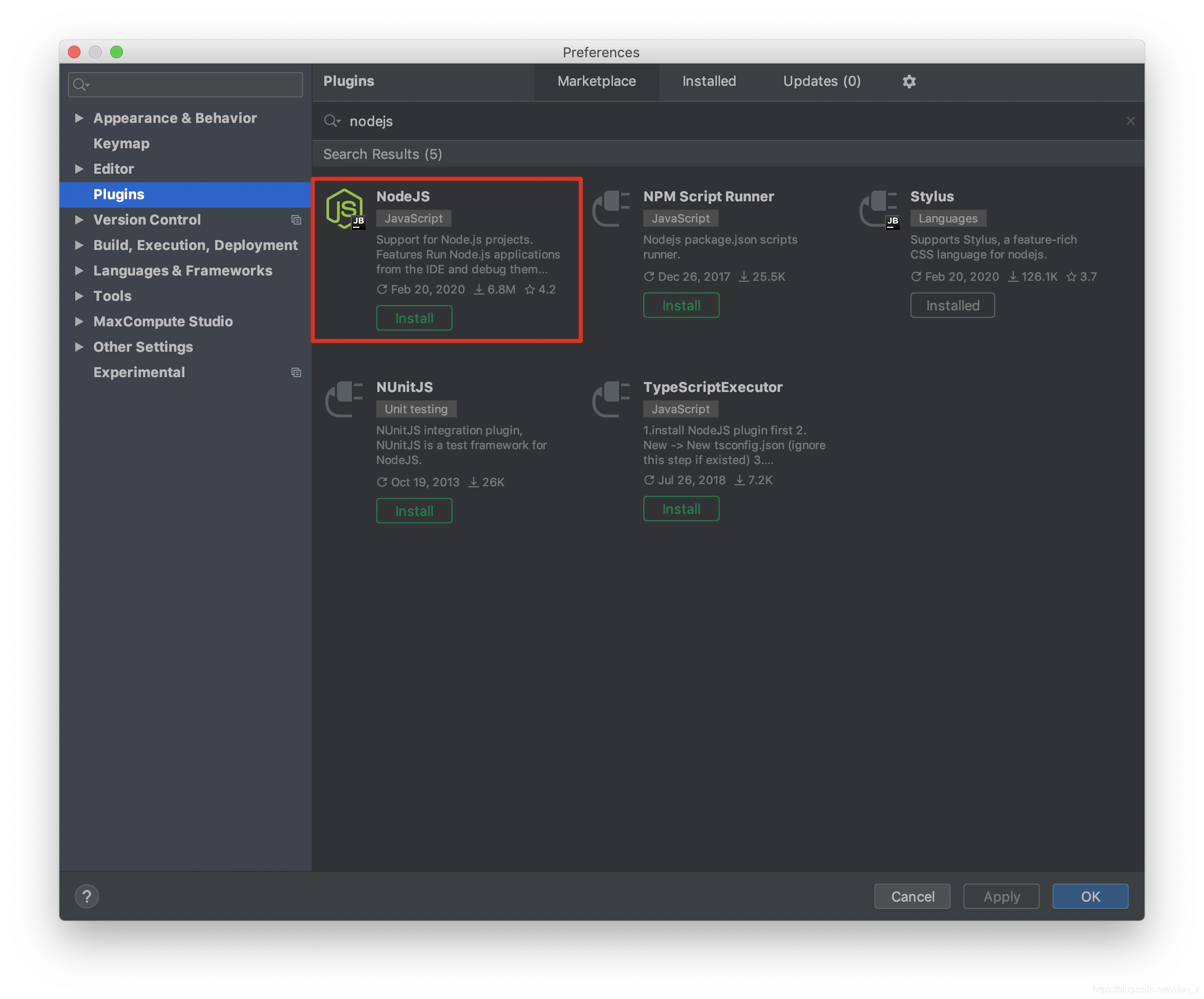This screenshot has width=1204, height=999.
Task: Open the Stylus plugin title
Action: coord(932,197)
